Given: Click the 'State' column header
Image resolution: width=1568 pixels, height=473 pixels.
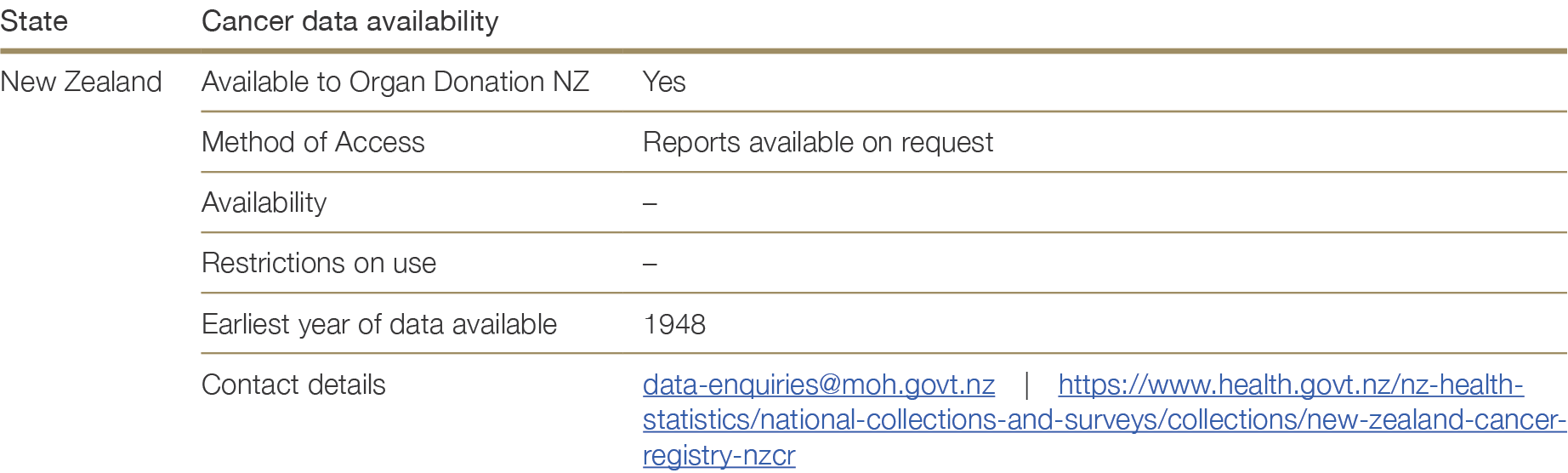Looking at the screenshot, I should tap(34, 21).
